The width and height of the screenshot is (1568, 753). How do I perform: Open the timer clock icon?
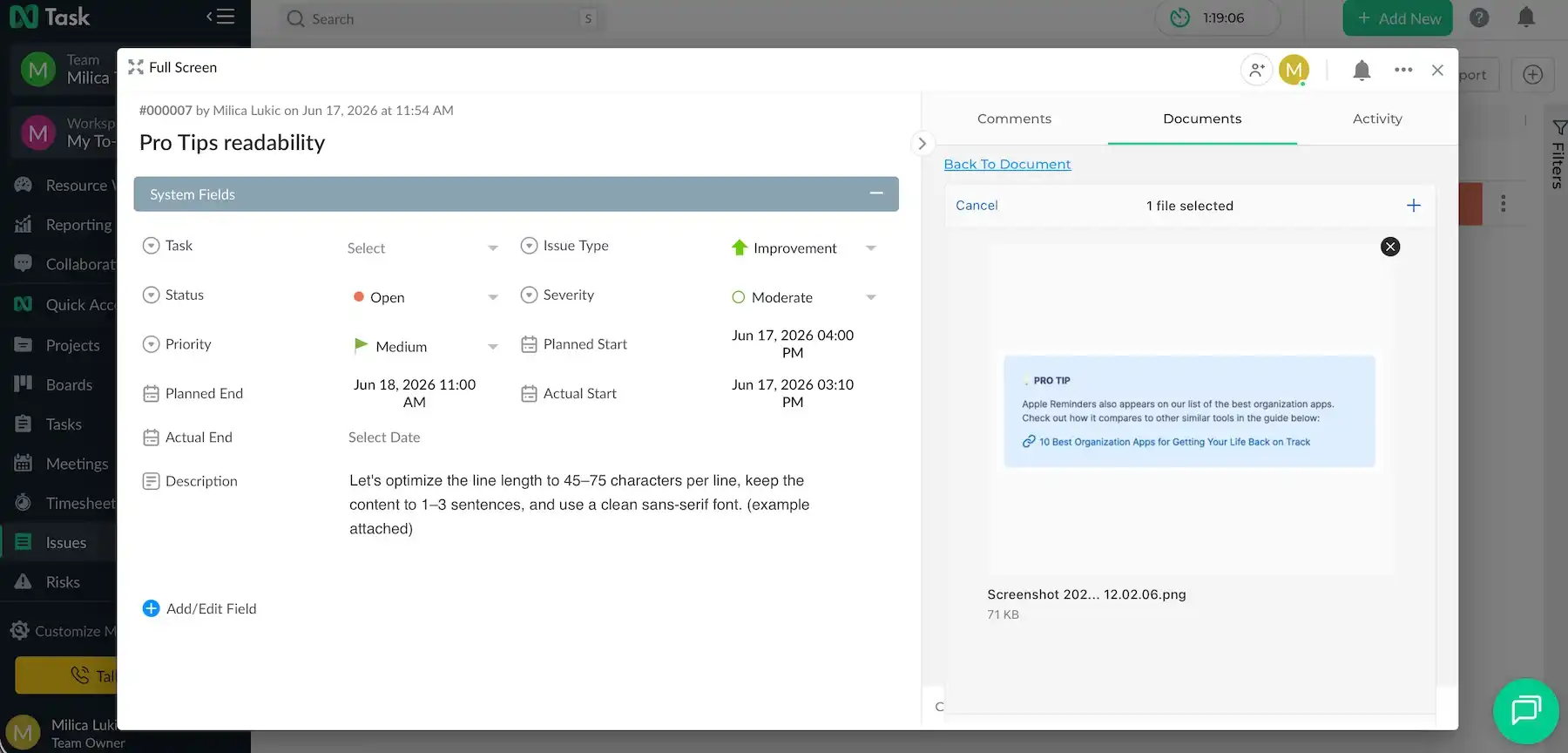1179,17
